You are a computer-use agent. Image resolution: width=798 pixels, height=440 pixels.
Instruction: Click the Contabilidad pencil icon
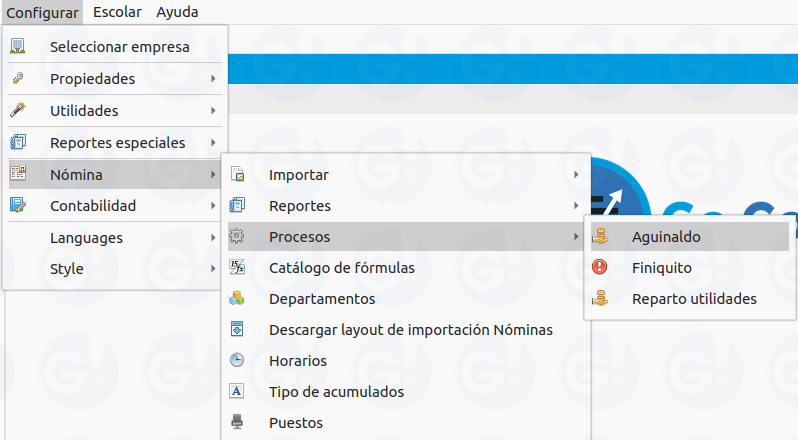(x=17, y=206)
